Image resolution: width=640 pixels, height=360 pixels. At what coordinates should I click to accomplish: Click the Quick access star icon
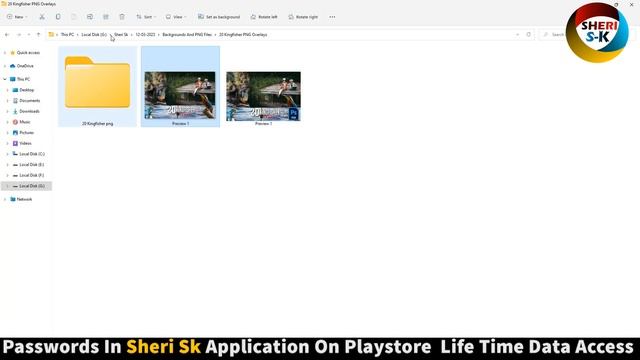12,53
